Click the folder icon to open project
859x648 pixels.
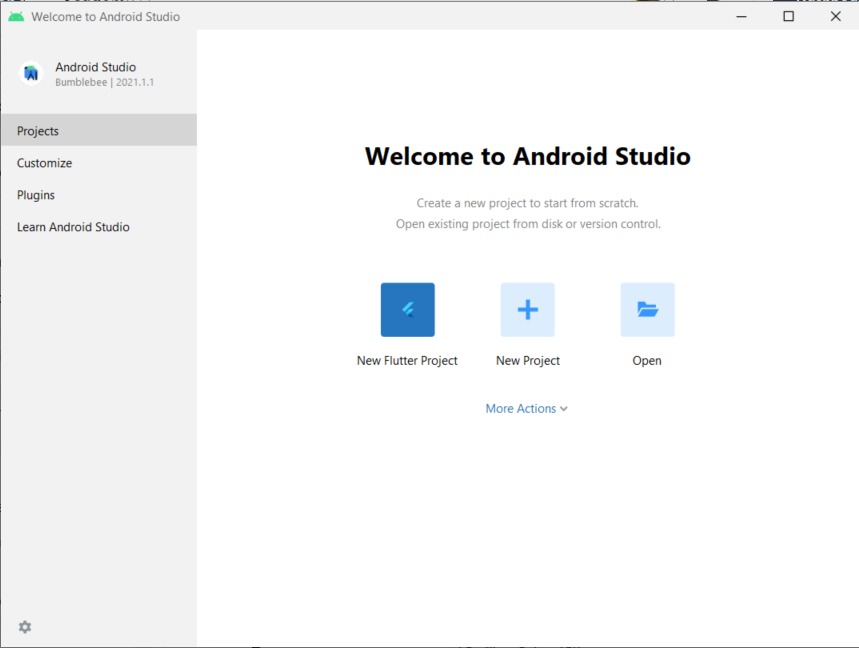[x=648, y=309]
